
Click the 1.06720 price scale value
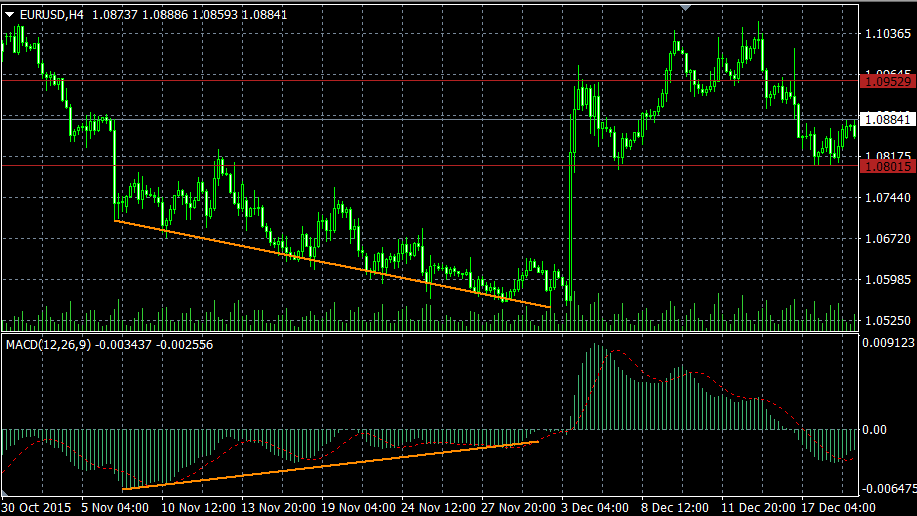pos(888,239)
